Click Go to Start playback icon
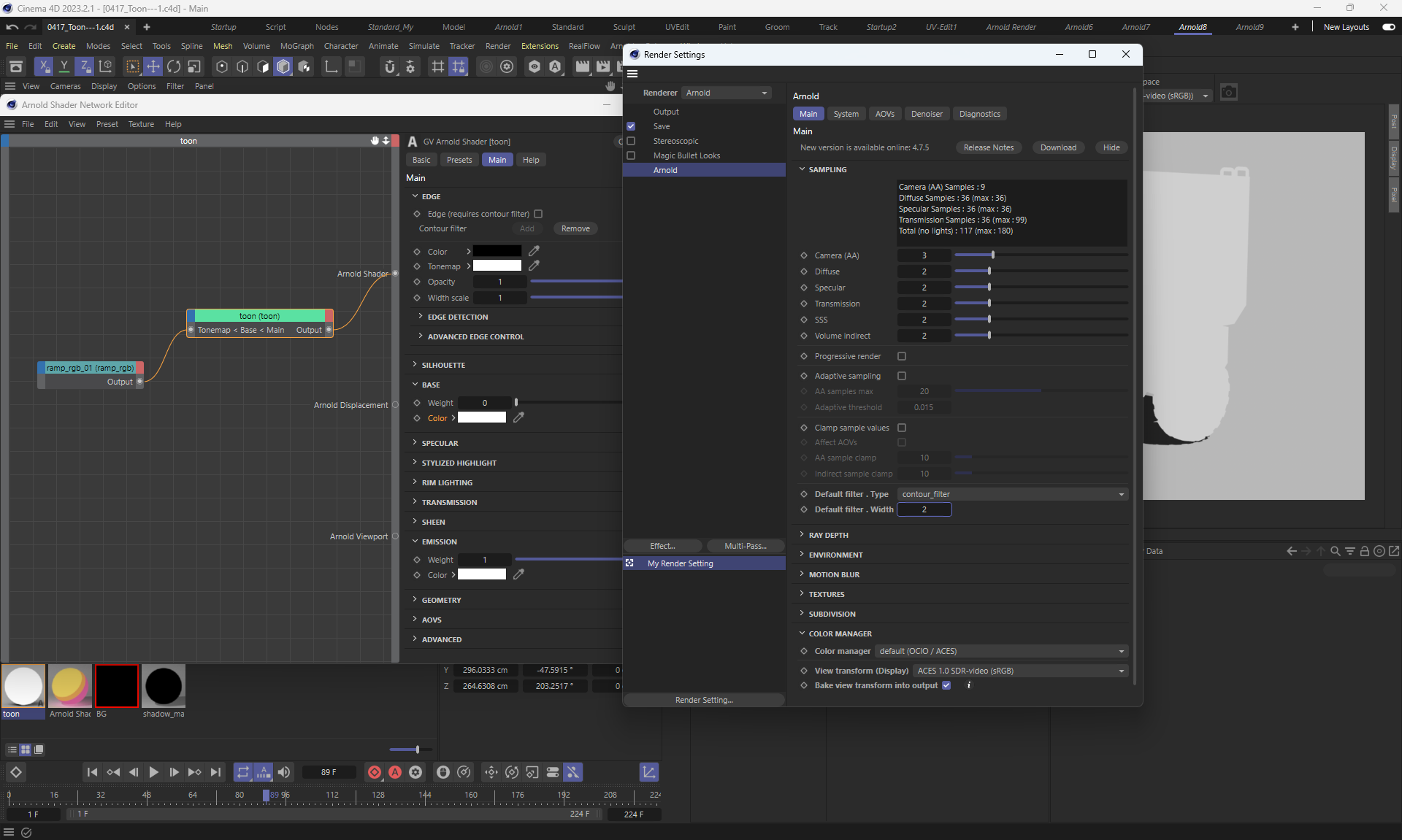 pyautogui.click(x=92, y=772)
